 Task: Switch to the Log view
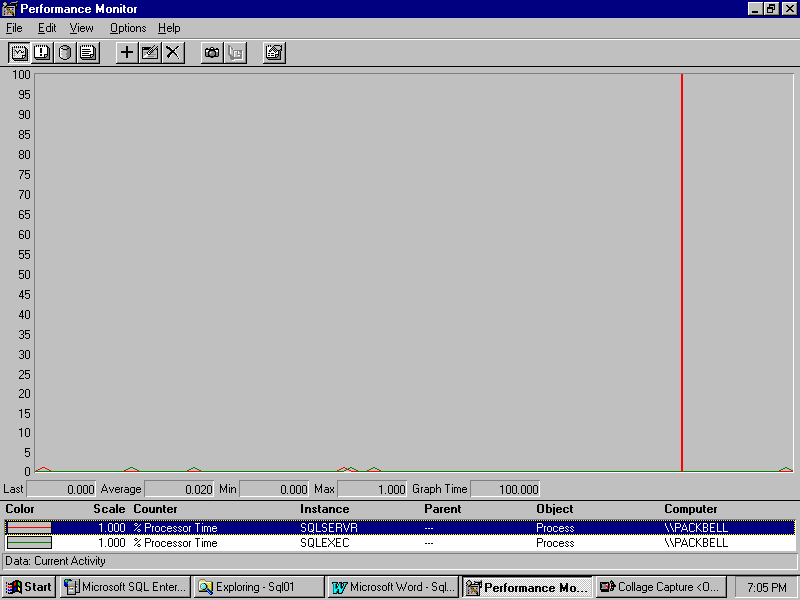(65, 53)
